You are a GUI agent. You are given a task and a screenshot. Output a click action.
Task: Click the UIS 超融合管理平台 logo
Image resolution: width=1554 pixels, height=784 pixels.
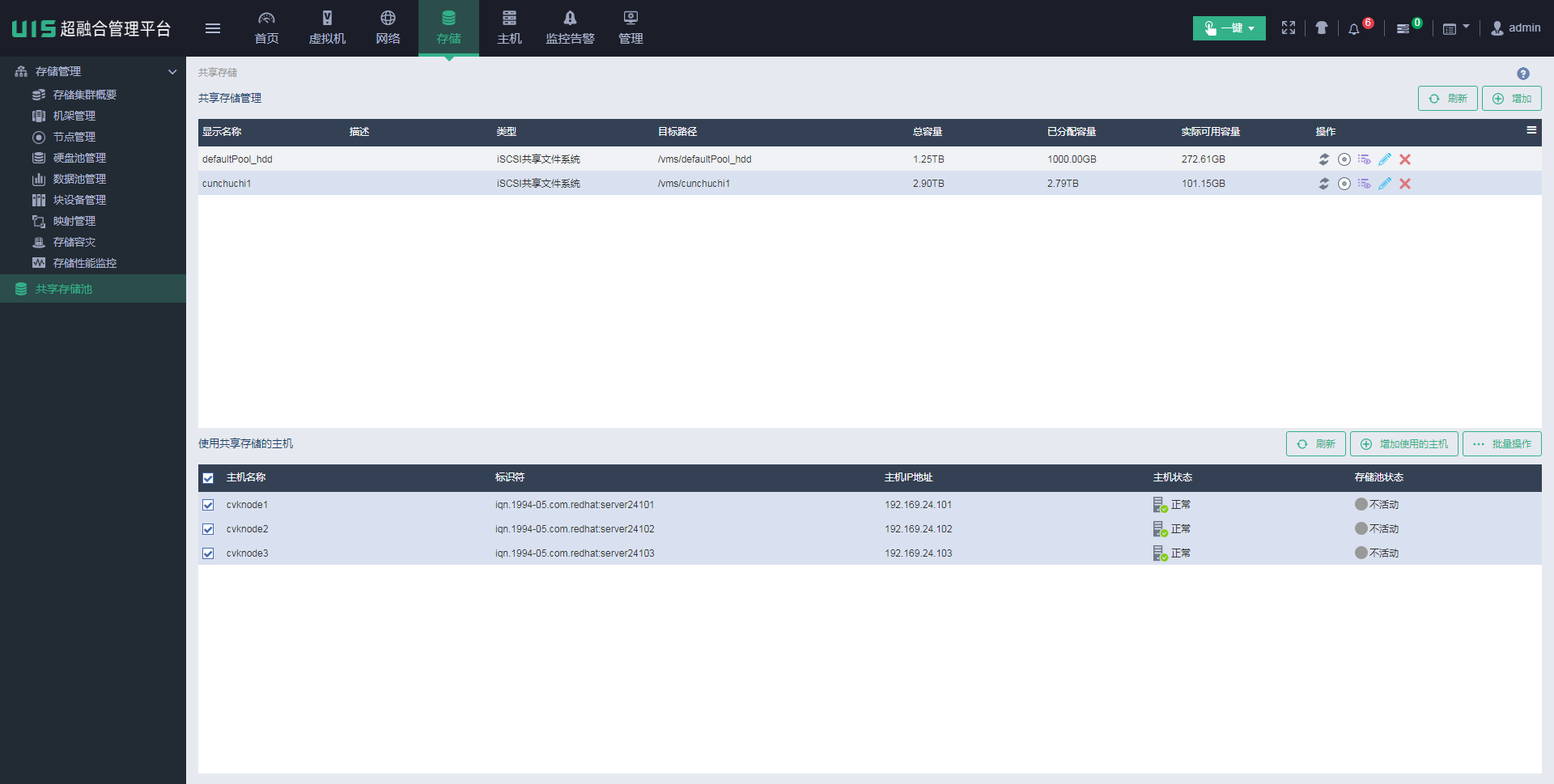[91, 28]
